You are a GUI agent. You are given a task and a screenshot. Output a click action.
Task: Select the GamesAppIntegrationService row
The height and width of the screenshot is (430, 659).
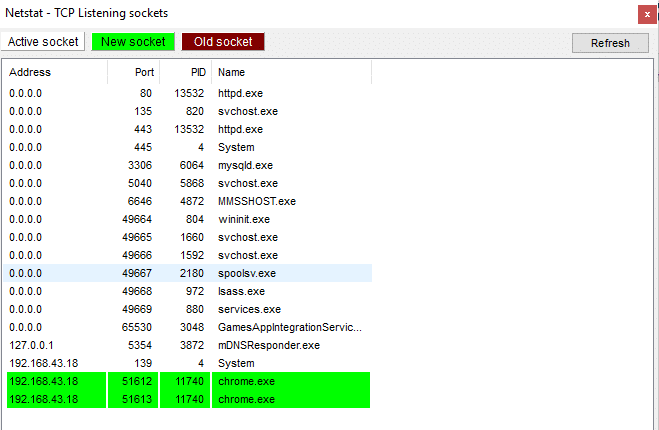tap(289, 327)
